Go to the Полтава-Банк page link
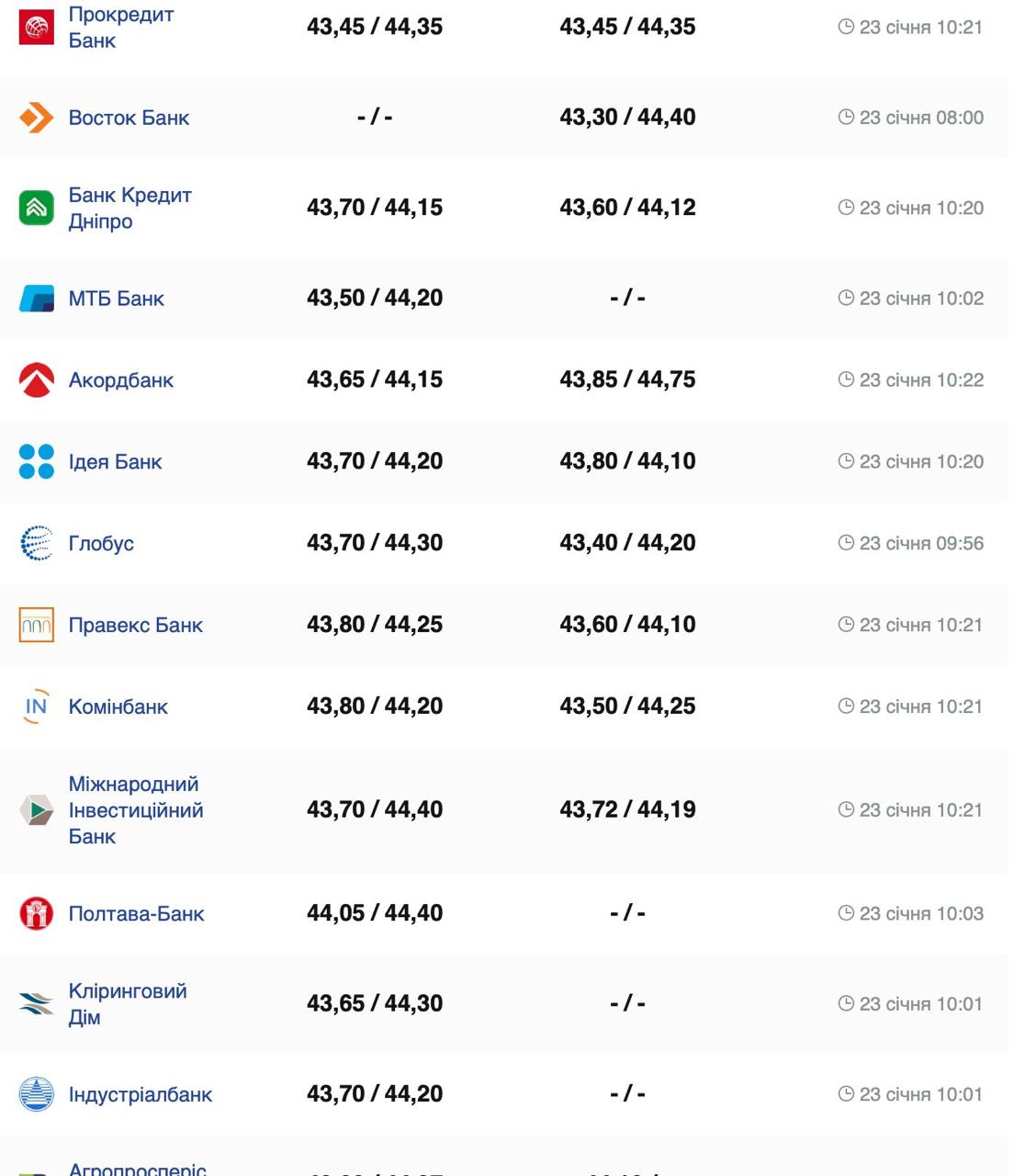Screen dimensions: 1025x1176 [x=136, y=913]
